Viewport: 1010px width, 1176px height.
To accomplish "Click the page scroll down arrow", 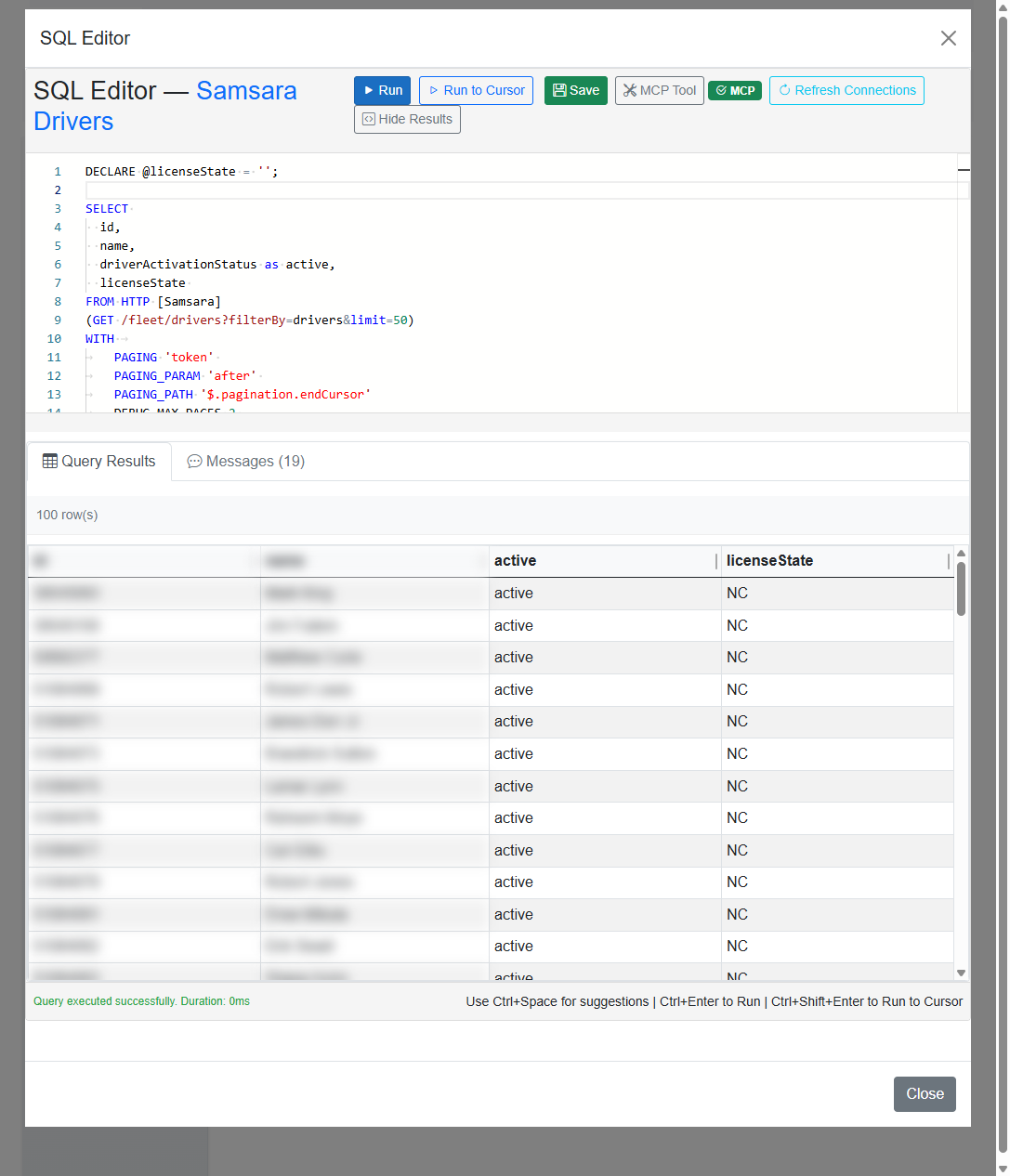I will tap(1002, 1169).
